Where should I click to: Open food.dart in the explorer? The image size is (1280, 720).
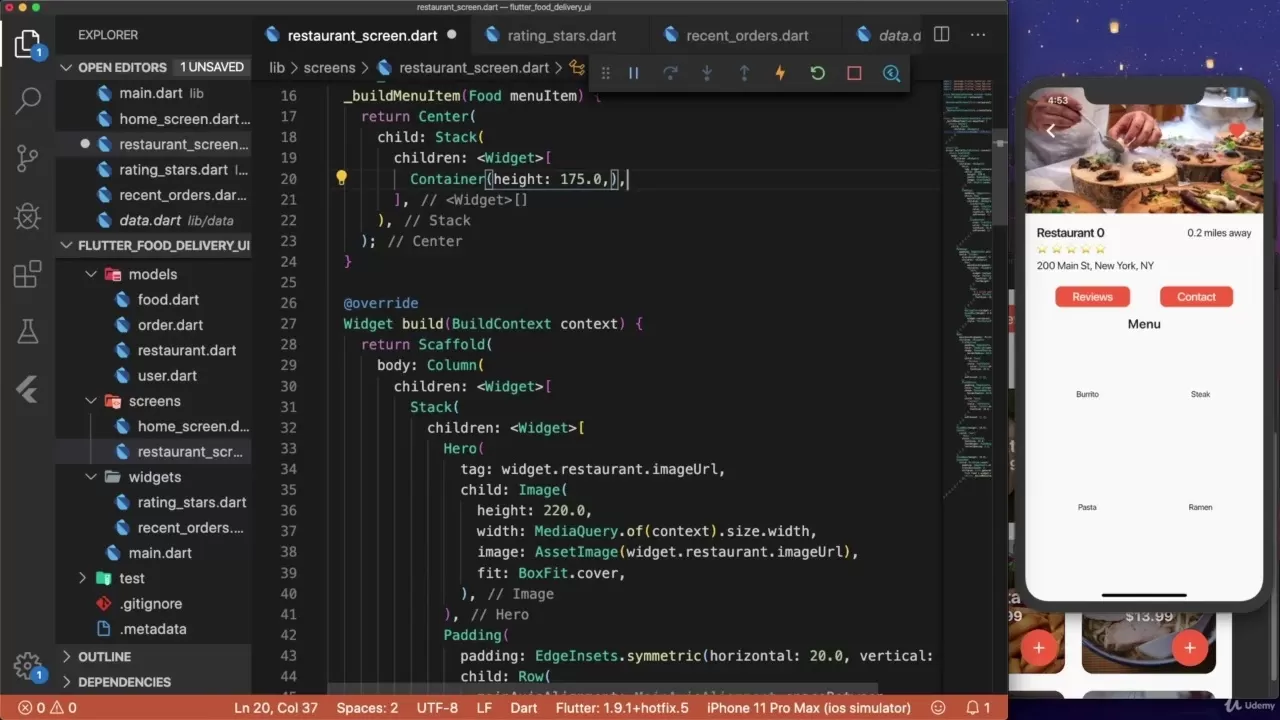coord(168,299)
